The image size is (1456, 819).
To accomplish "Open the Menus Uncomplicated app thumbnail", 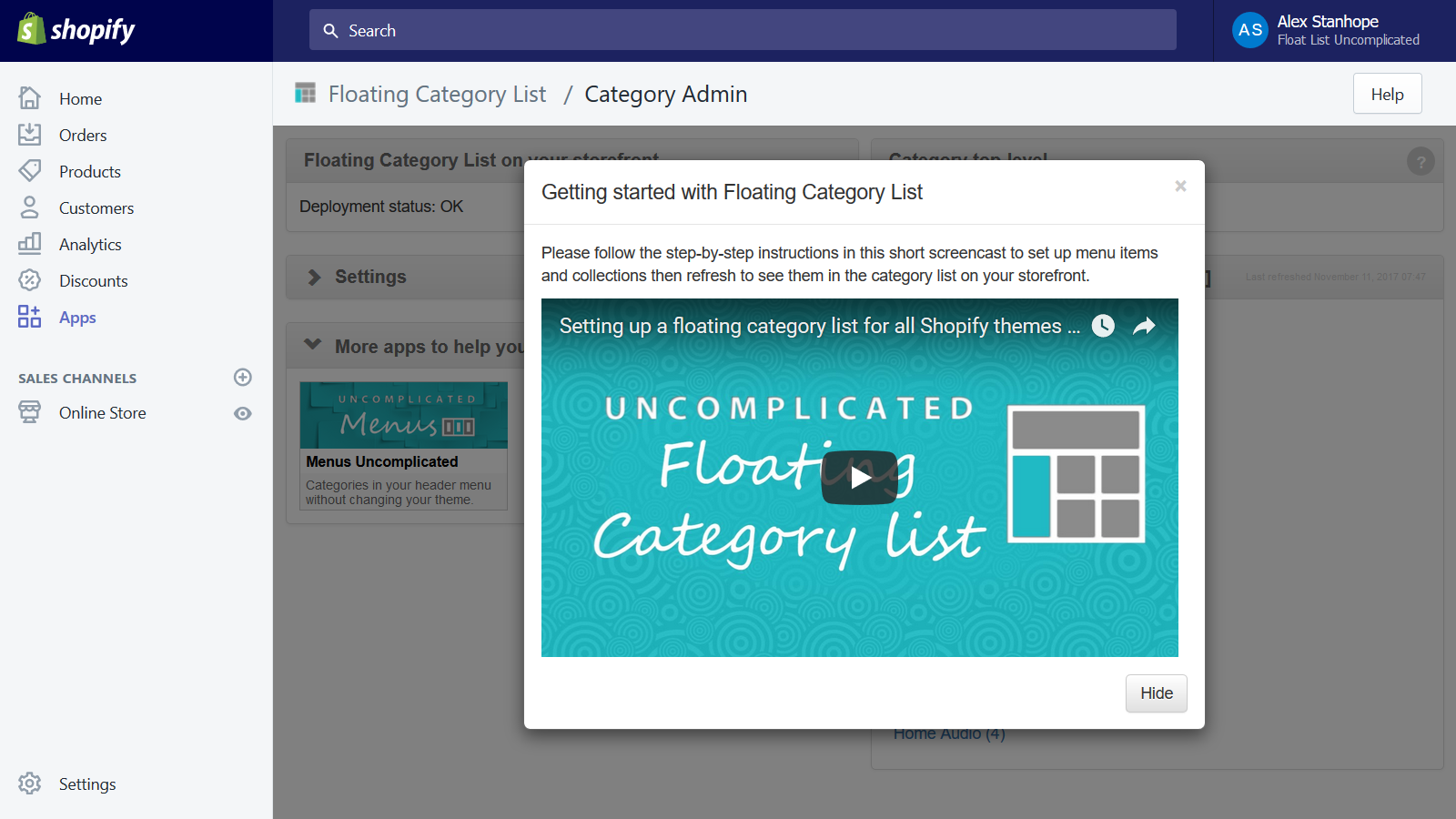I will click(x=404, y=415).
